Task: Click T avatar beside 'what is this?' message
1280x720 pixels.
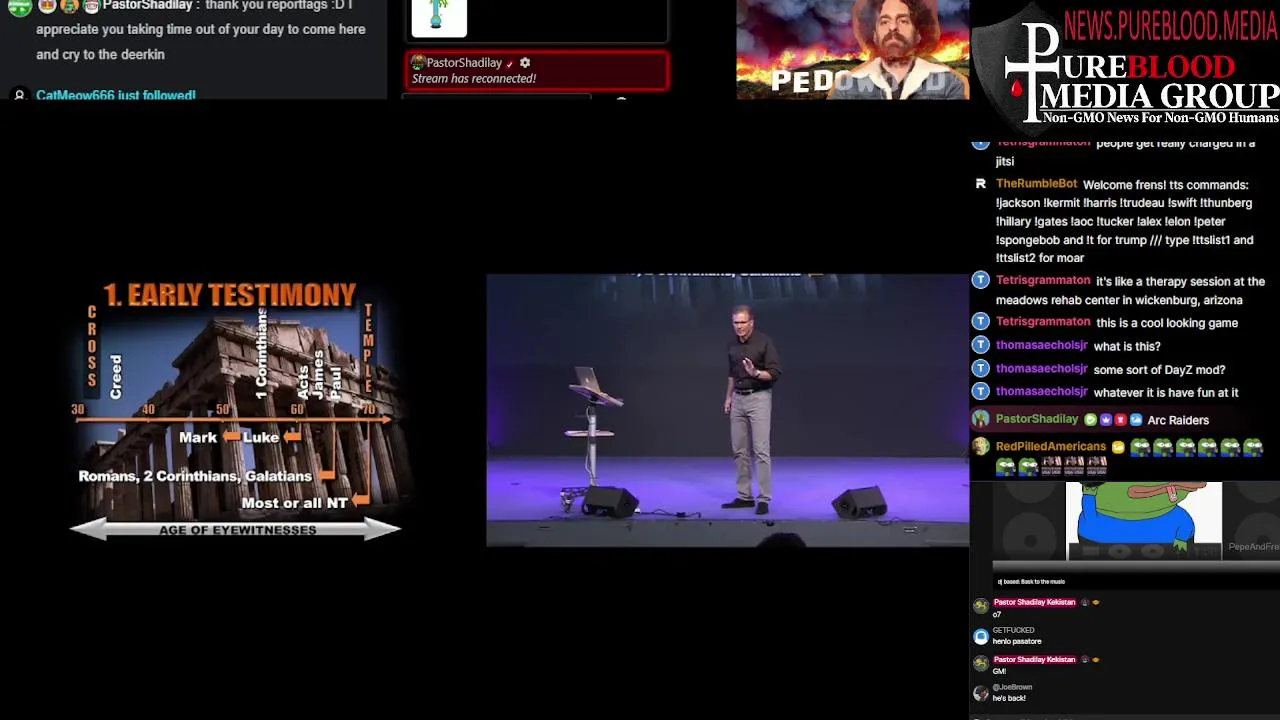Action: (x=981, y=346)
